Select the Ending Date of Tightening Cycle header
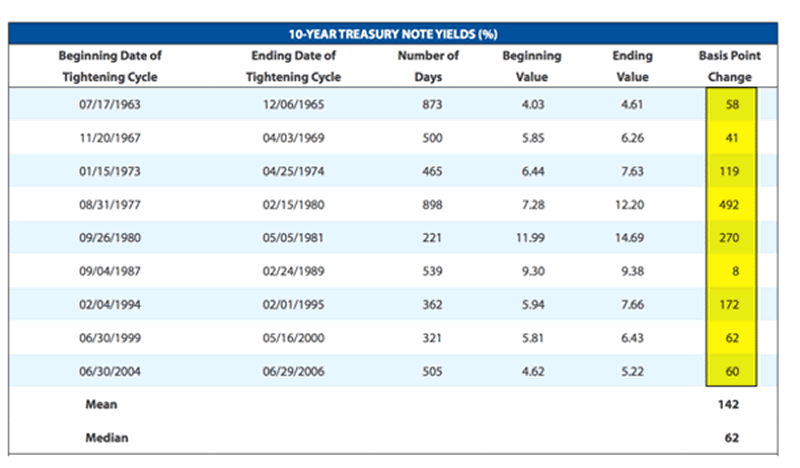The image size is (800, 468). [294, 66]
